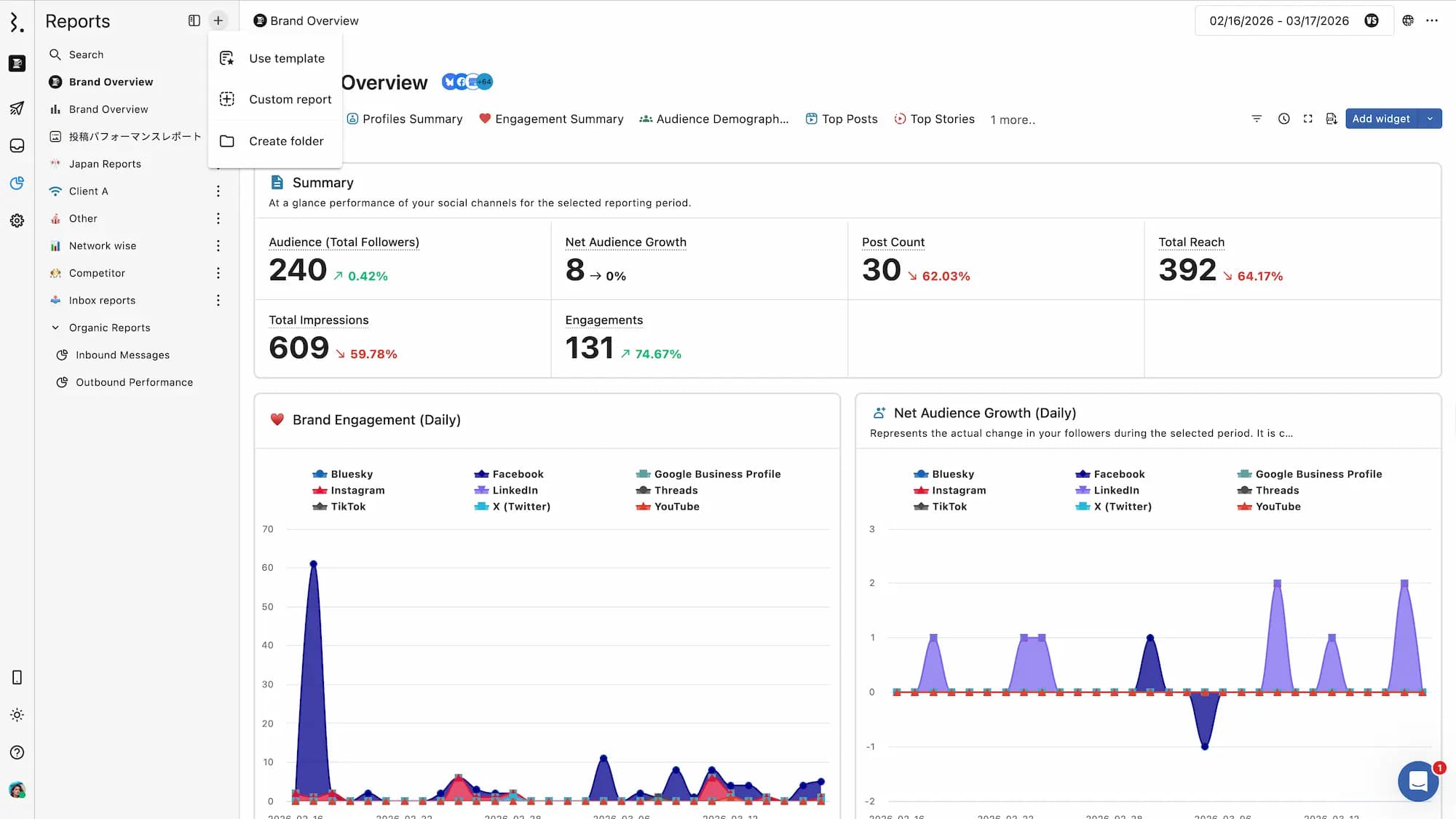Toggle LinkedIn series in Net Audience Growth legend
Image resolution: width=1456 pixels, height=819 pixels.
[x=1107, y=490]
